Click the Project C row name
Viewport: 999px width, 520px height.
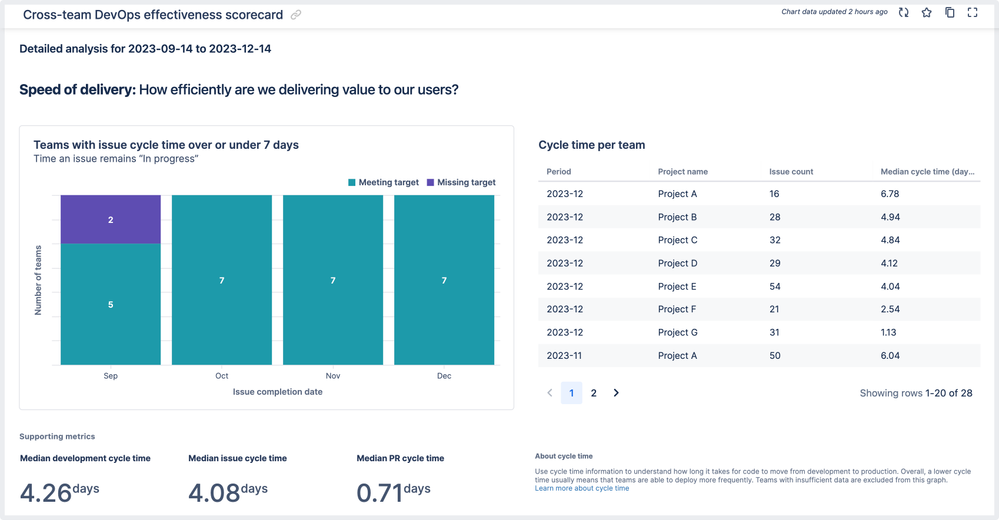677,240
